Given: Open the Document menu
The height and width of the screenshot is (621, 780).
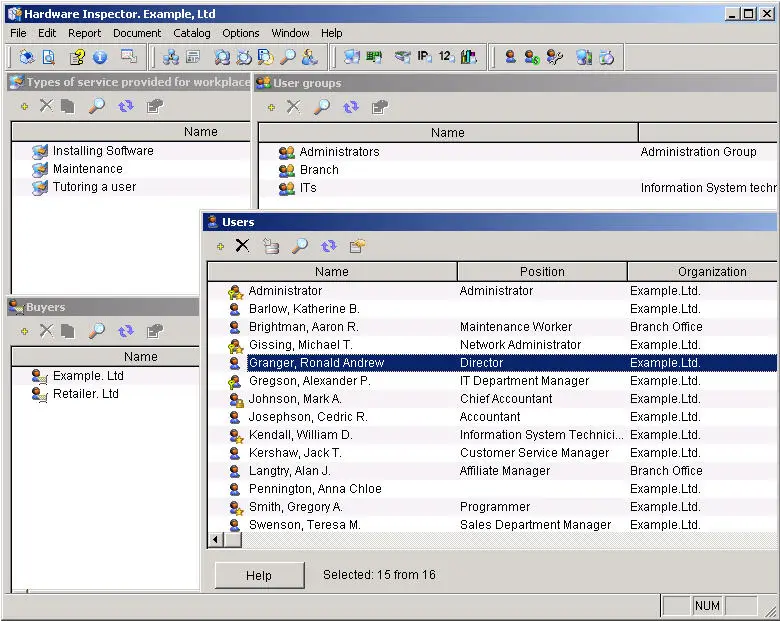Looking at the screenshot, I should click(x=137, y=33).
